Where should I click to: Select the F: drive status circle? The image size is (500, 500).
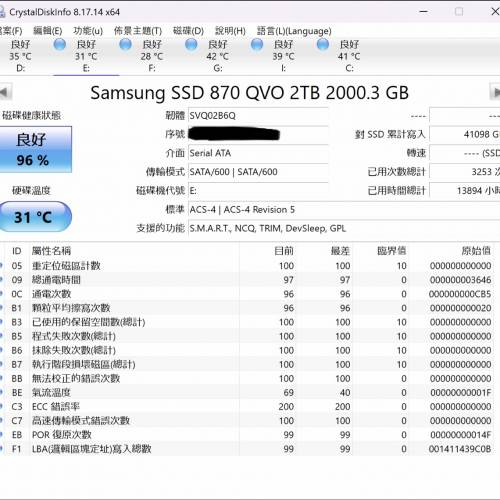point(125,44)
